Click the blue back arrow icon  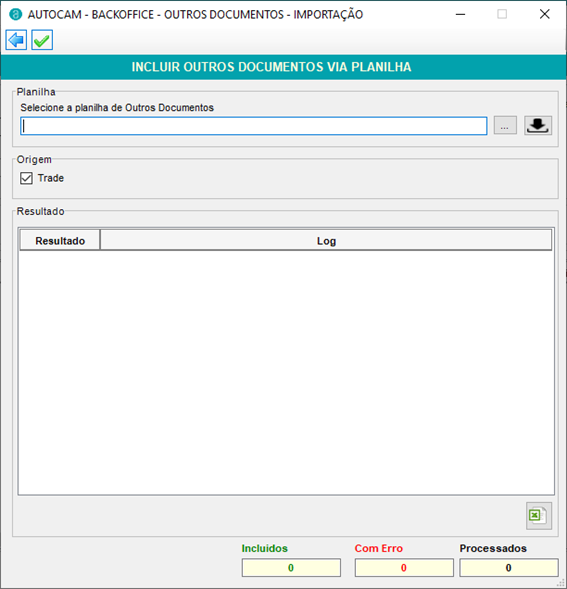(x=16, y=40)
